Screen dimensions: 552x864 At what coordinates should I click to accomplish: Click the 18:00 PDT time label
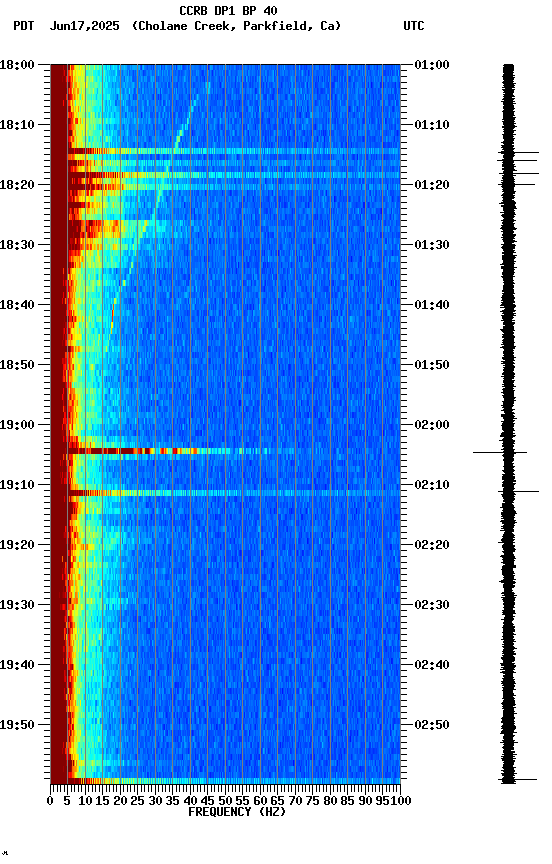[17, 65]
